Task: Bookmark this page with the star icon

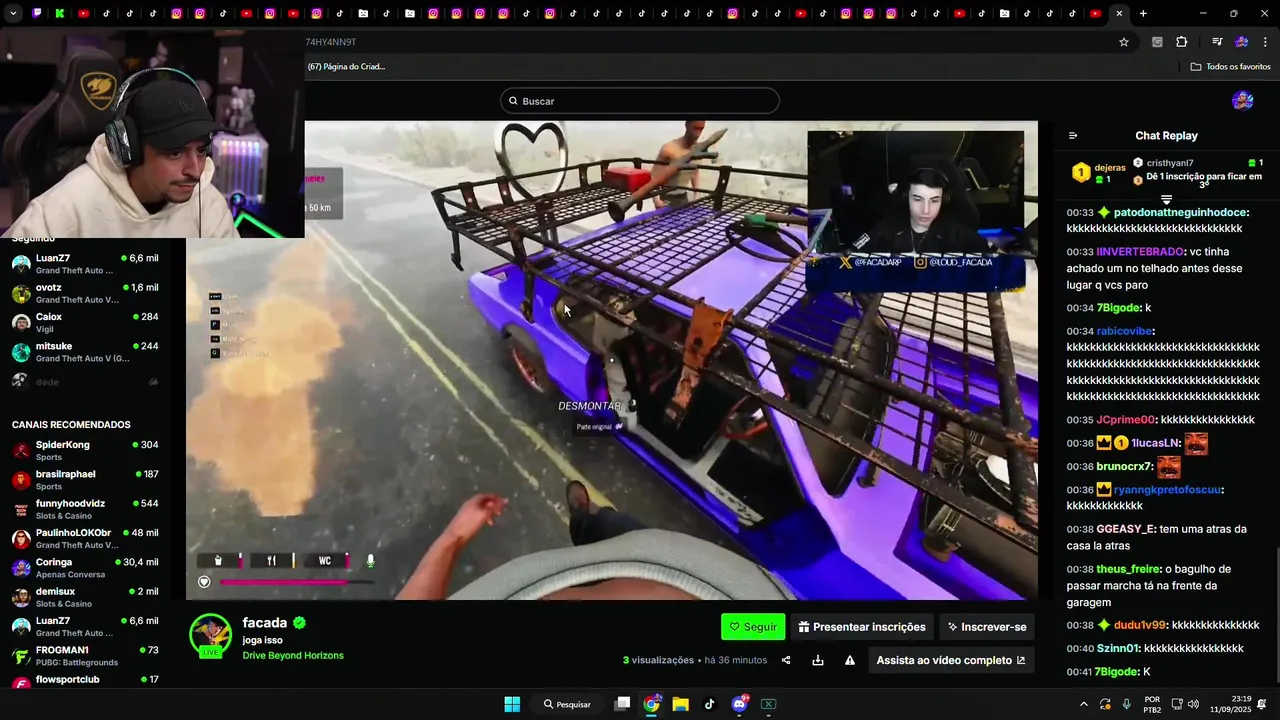Action: [1124, 42]
